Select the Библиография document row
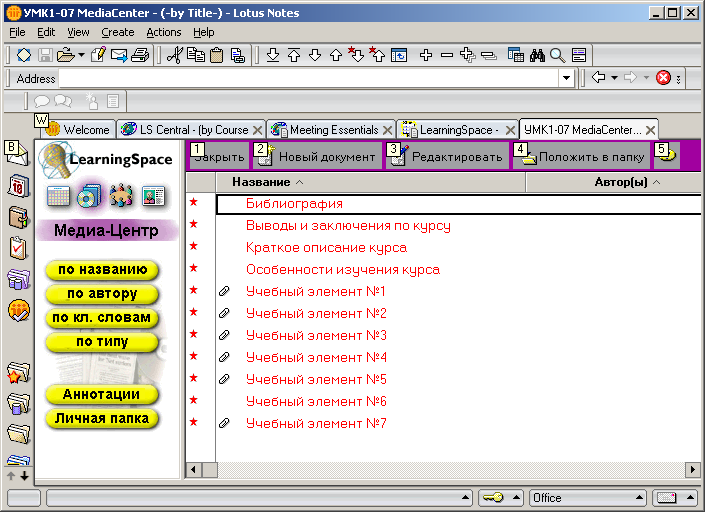Image resolution: width=705 pixels, height=512 pixels. [459, 204]
